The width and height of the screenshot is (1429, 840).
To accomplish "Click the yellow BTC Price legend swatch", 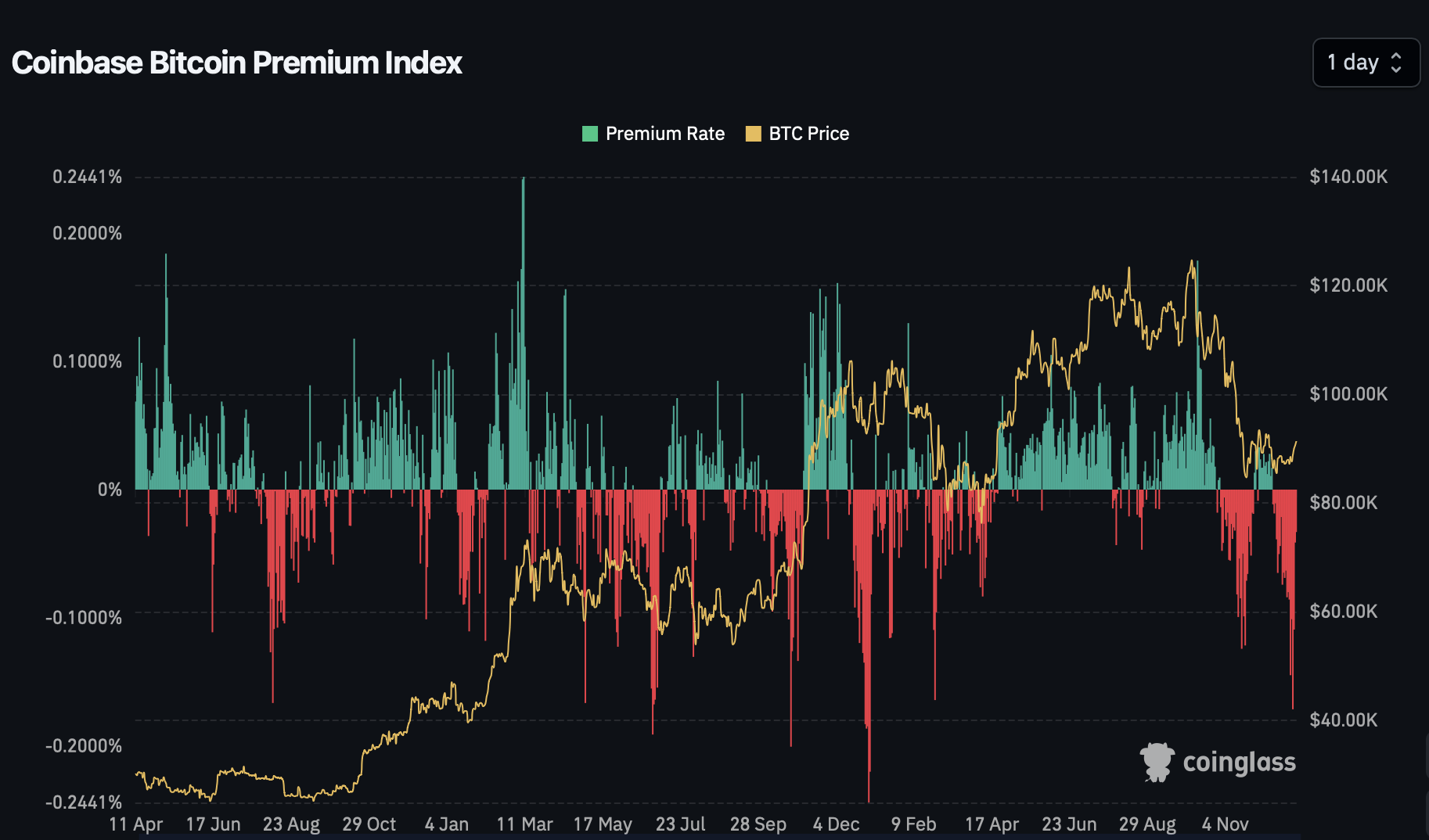I will (x=753, y=134).
